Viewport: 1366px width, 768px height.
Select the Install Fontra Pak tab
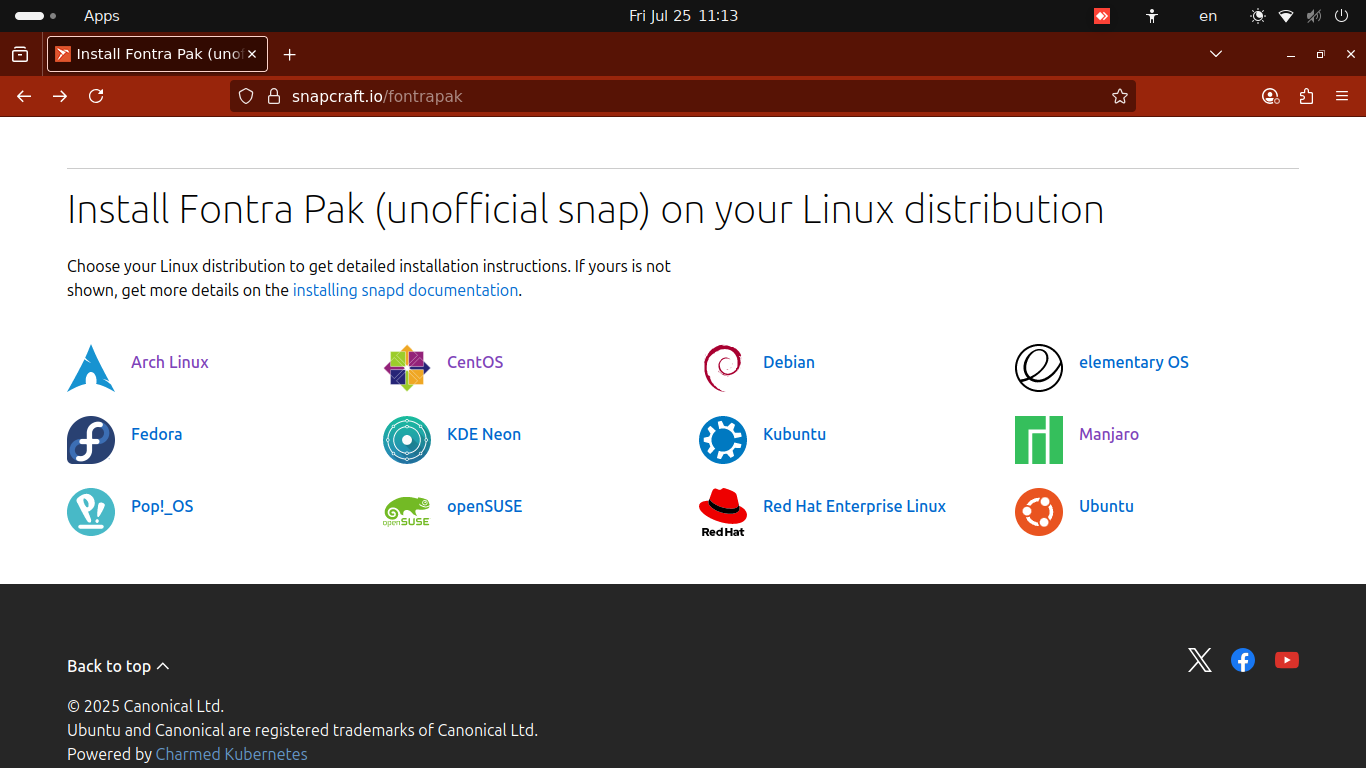158,54
